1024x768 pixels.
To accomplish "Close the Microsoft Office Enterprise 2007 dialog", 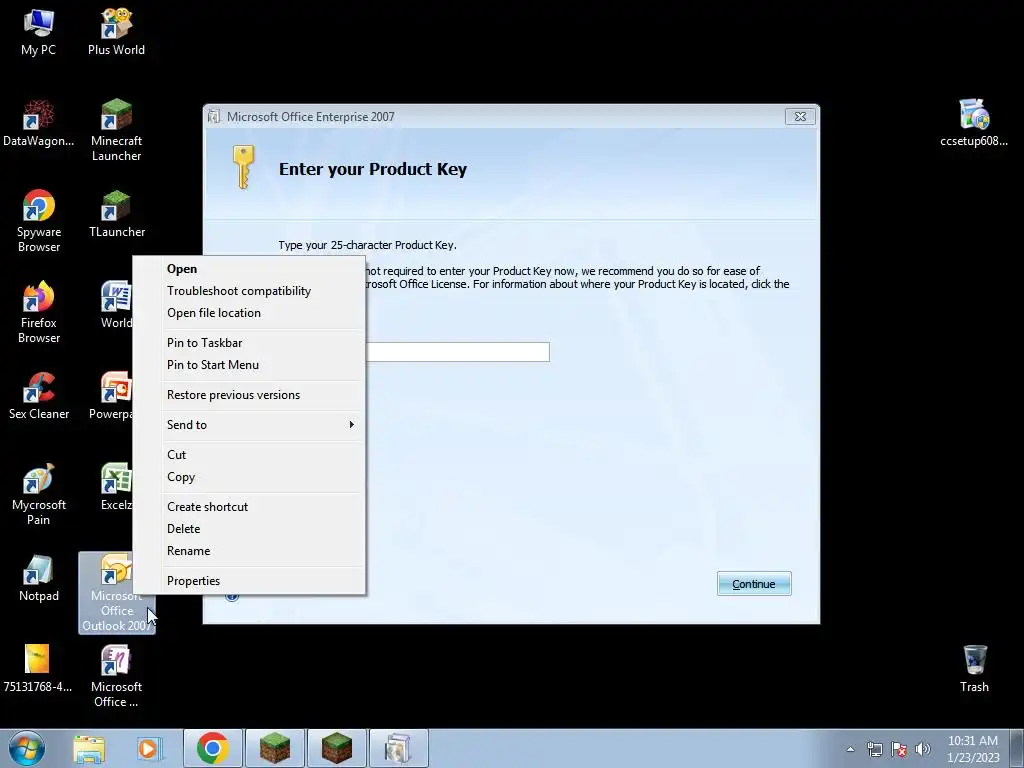I will tap(800, 116).
